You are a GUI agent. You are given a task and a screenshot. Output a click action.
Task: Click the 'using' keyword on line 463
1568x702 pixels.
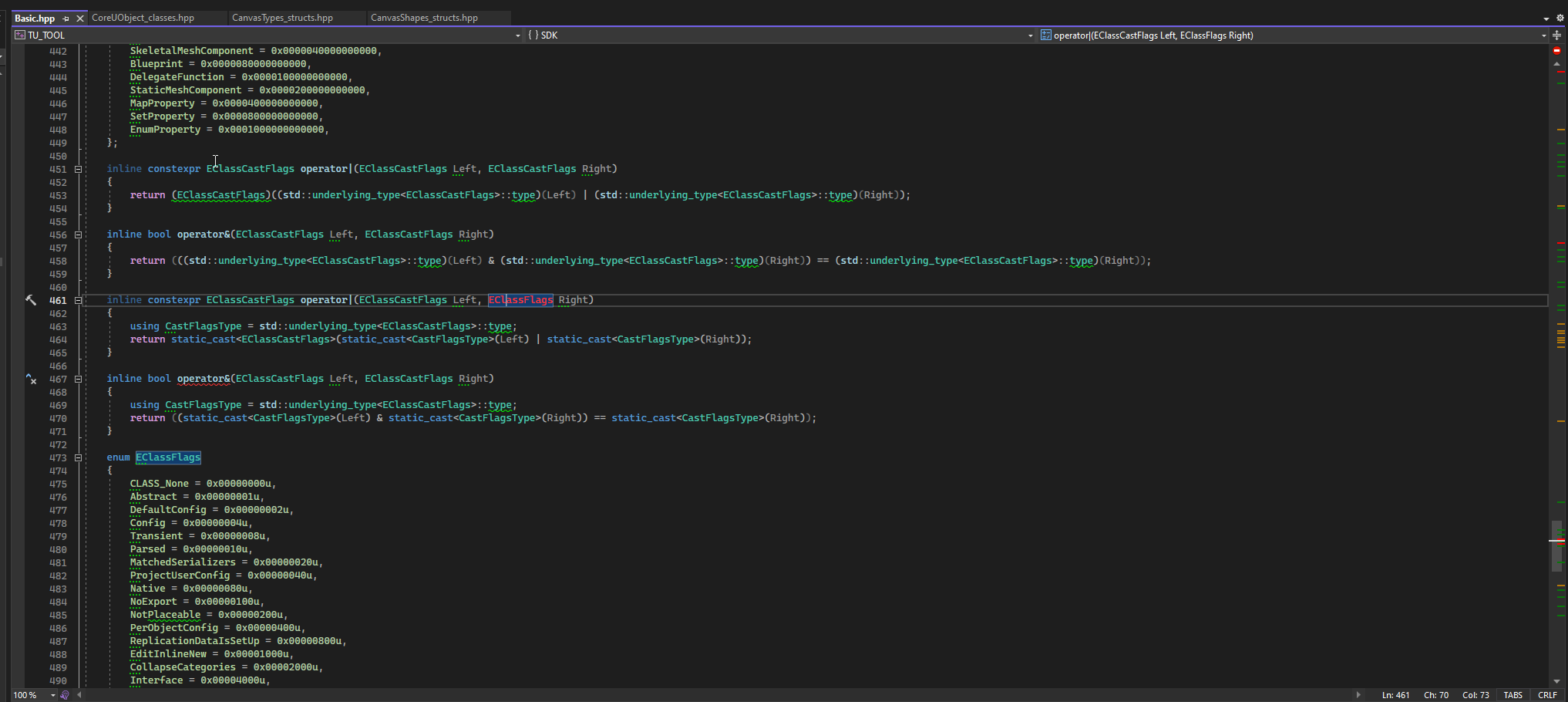tap(144, 326)
